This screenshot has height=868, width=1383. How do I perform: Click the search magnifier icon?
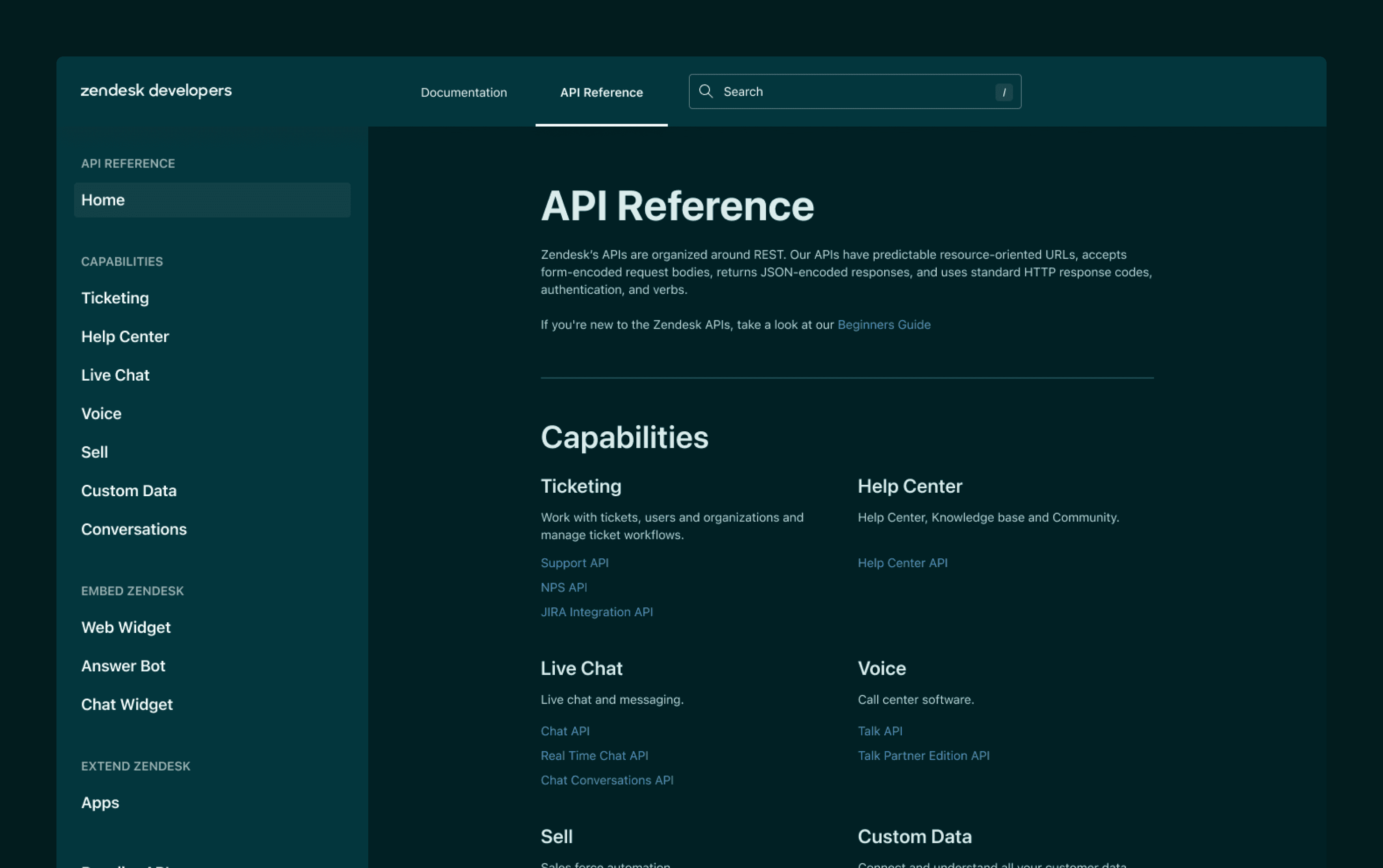pos(706,91)
